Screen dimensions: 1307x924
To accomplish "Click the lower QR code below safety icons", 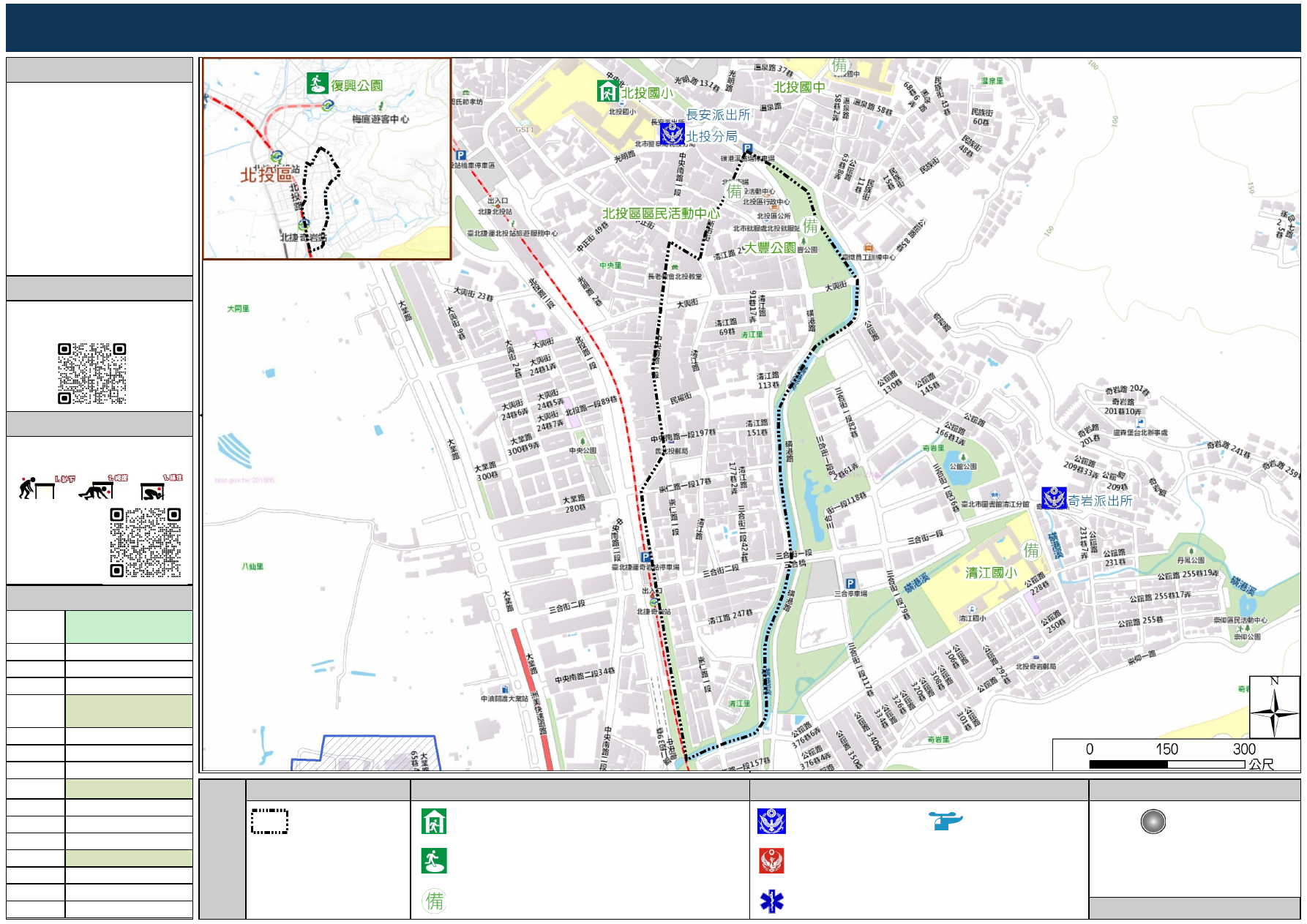I will tap(146, 543).
